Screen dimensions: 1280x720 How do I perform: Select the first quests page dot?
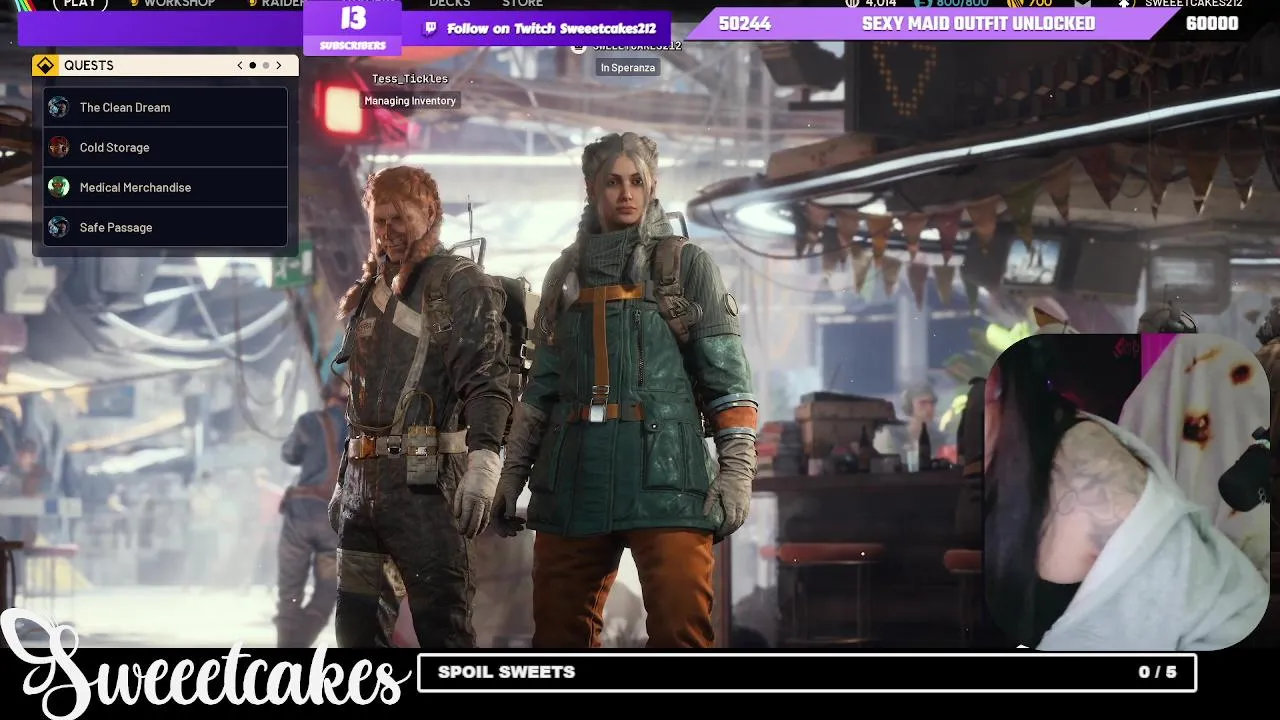pos(252,65)
